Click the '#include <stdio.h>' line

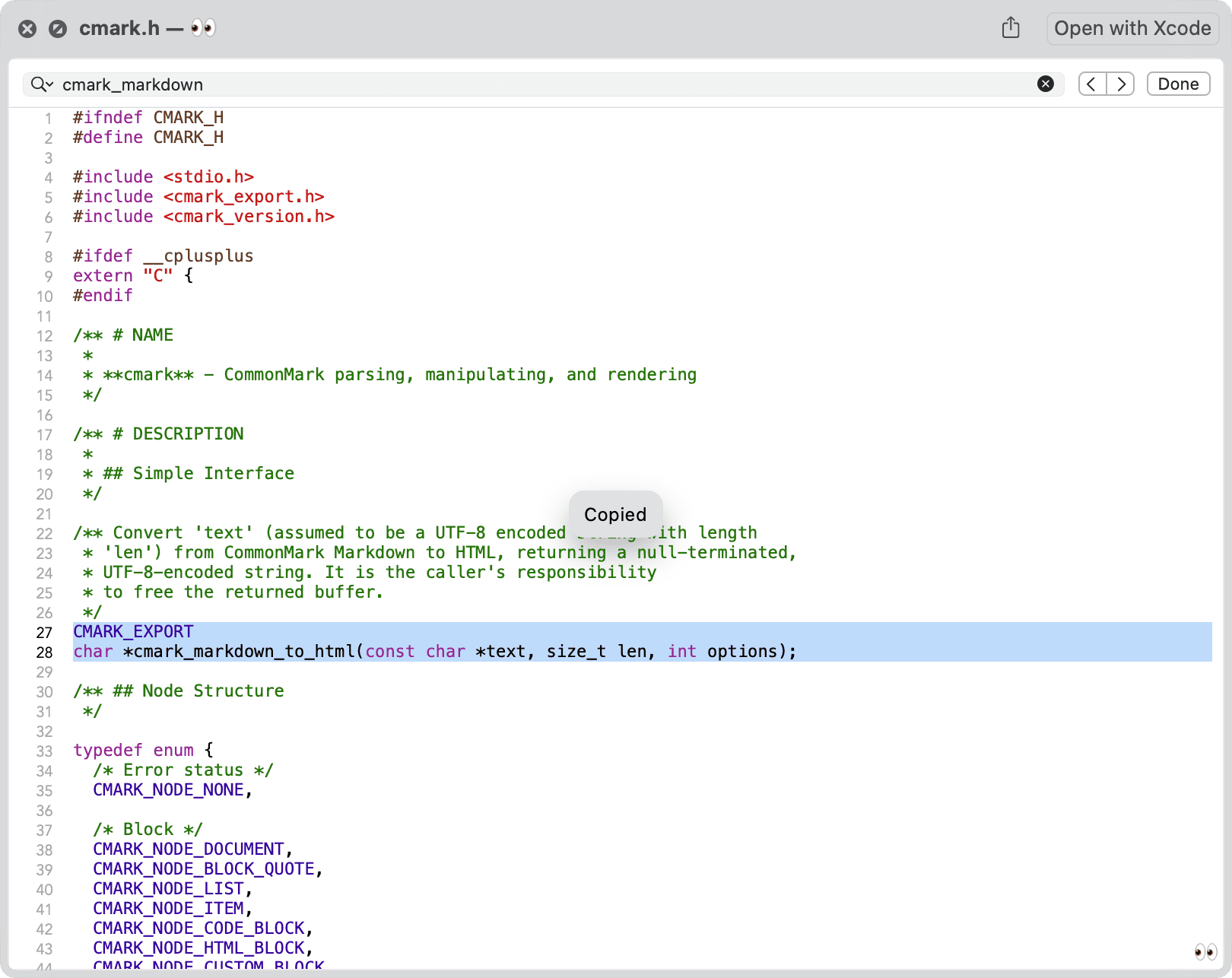[x=164, y=177]
